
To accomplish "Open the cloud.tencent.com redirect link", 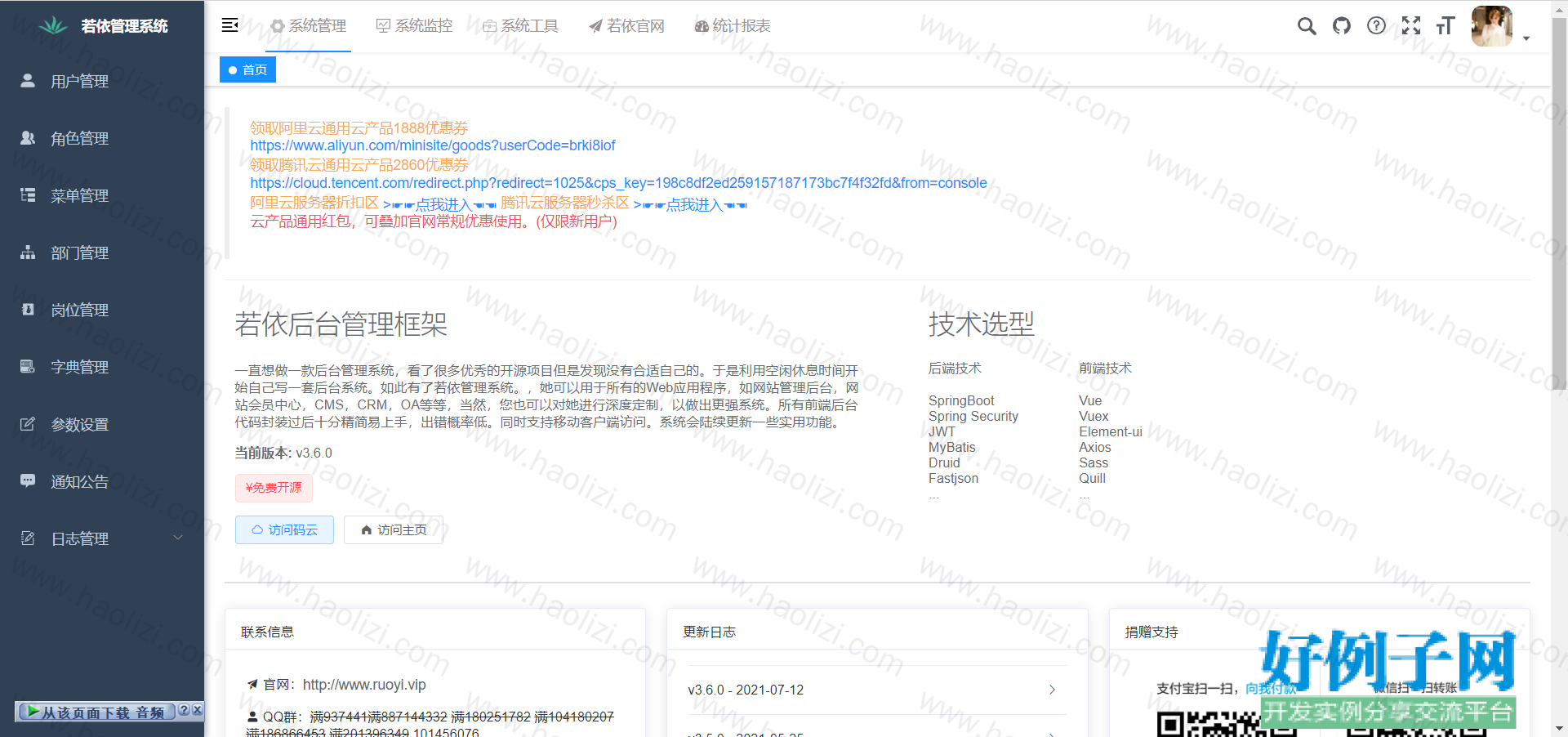I will pos(618,183).
